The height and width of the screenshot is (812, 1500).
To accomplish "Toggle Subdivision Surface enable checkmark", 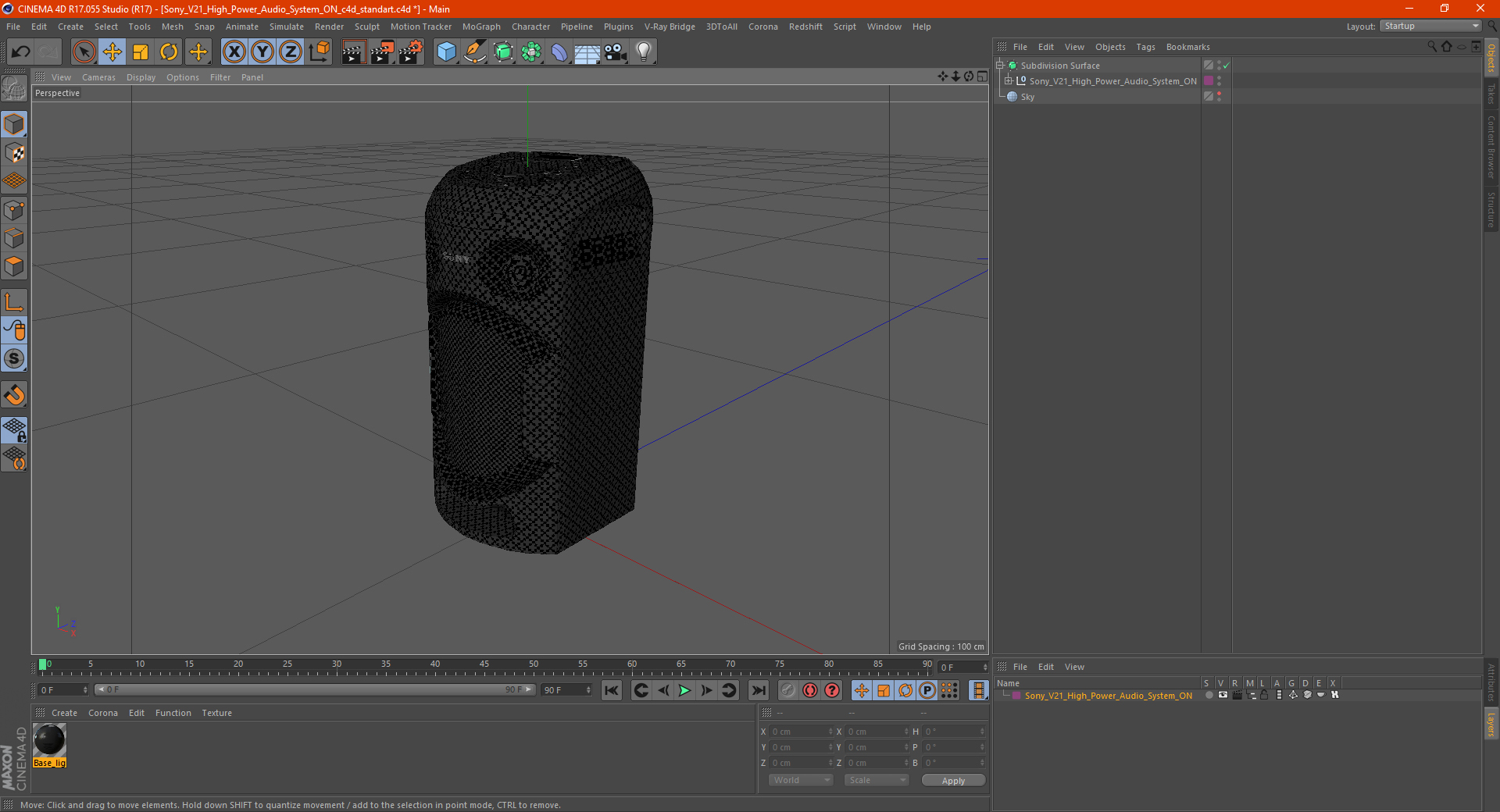I will pos(1227,66).
